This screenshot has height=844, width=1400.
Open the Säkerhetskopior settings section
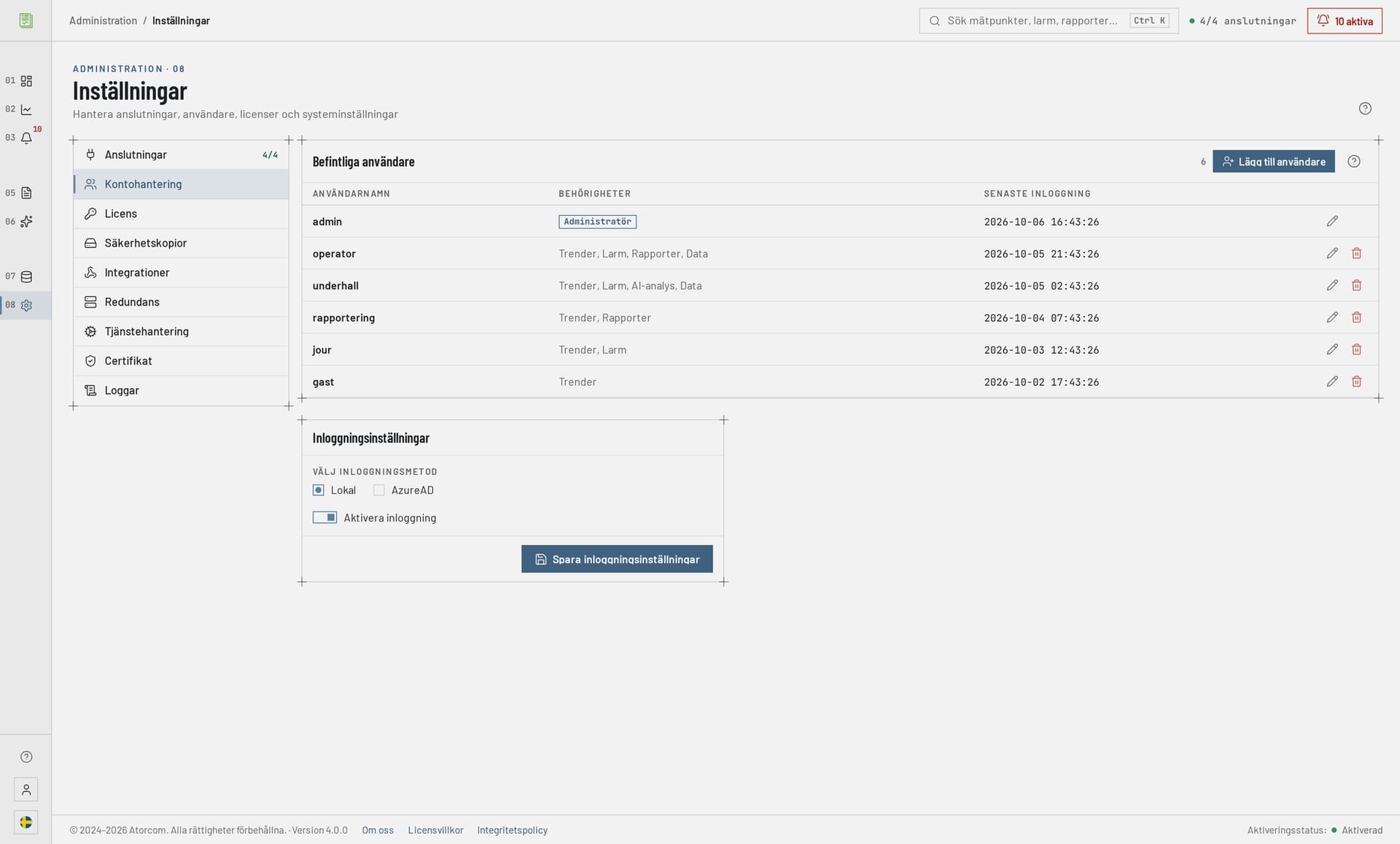[181, 243]
